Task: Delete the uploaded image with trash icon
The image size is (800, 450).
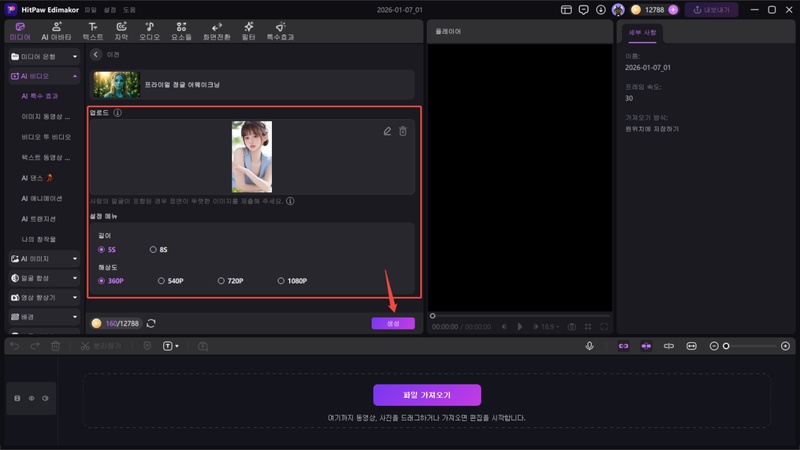Action: [x=403, y=131]
